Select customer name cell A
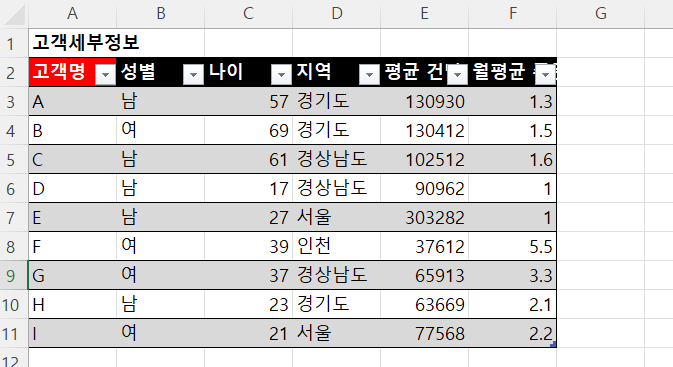Viewport: 673px width, 367px height. [x=73, y=101]
